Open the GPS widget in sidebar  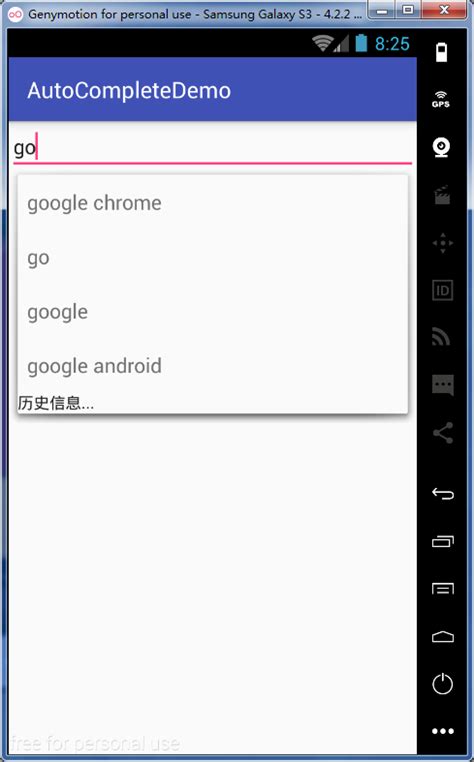[x=441, y=99]
